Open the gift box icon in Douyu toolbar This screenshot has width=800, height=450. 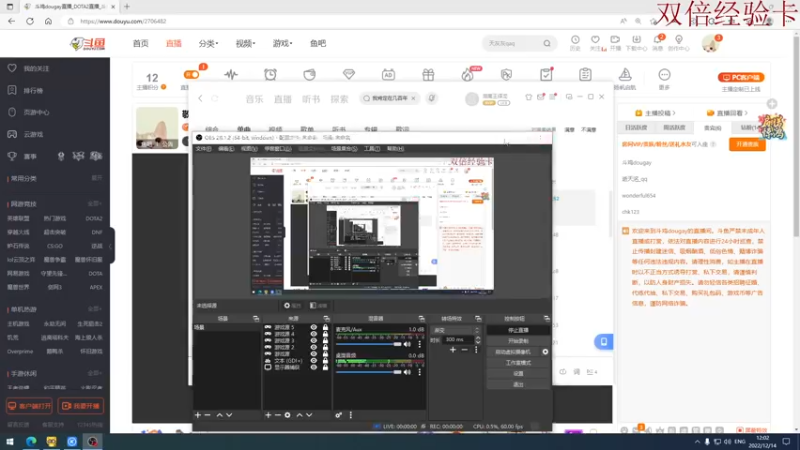(x=428, y=75)
